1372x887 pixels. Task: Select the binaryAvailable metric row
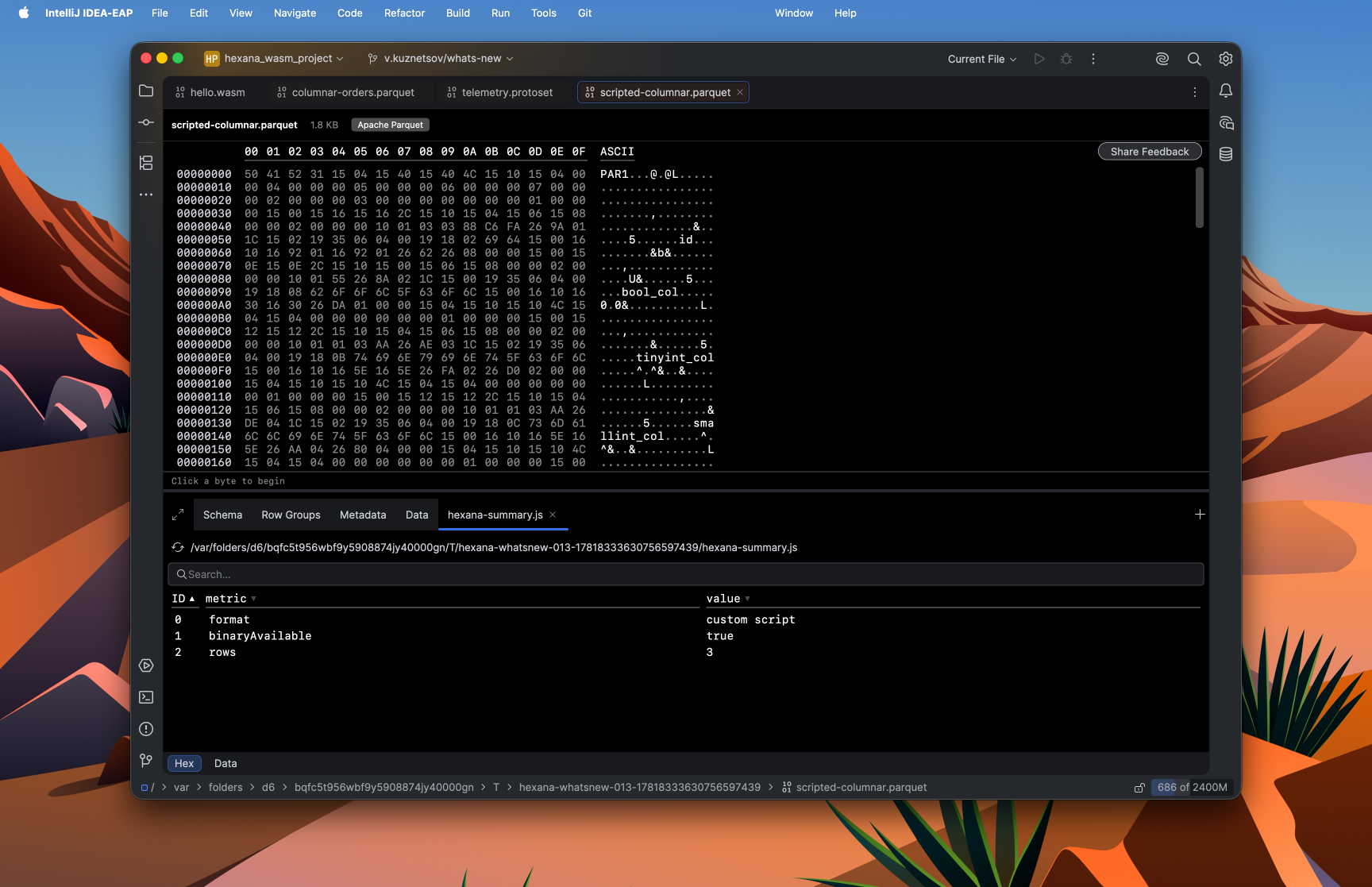(686, 636)
